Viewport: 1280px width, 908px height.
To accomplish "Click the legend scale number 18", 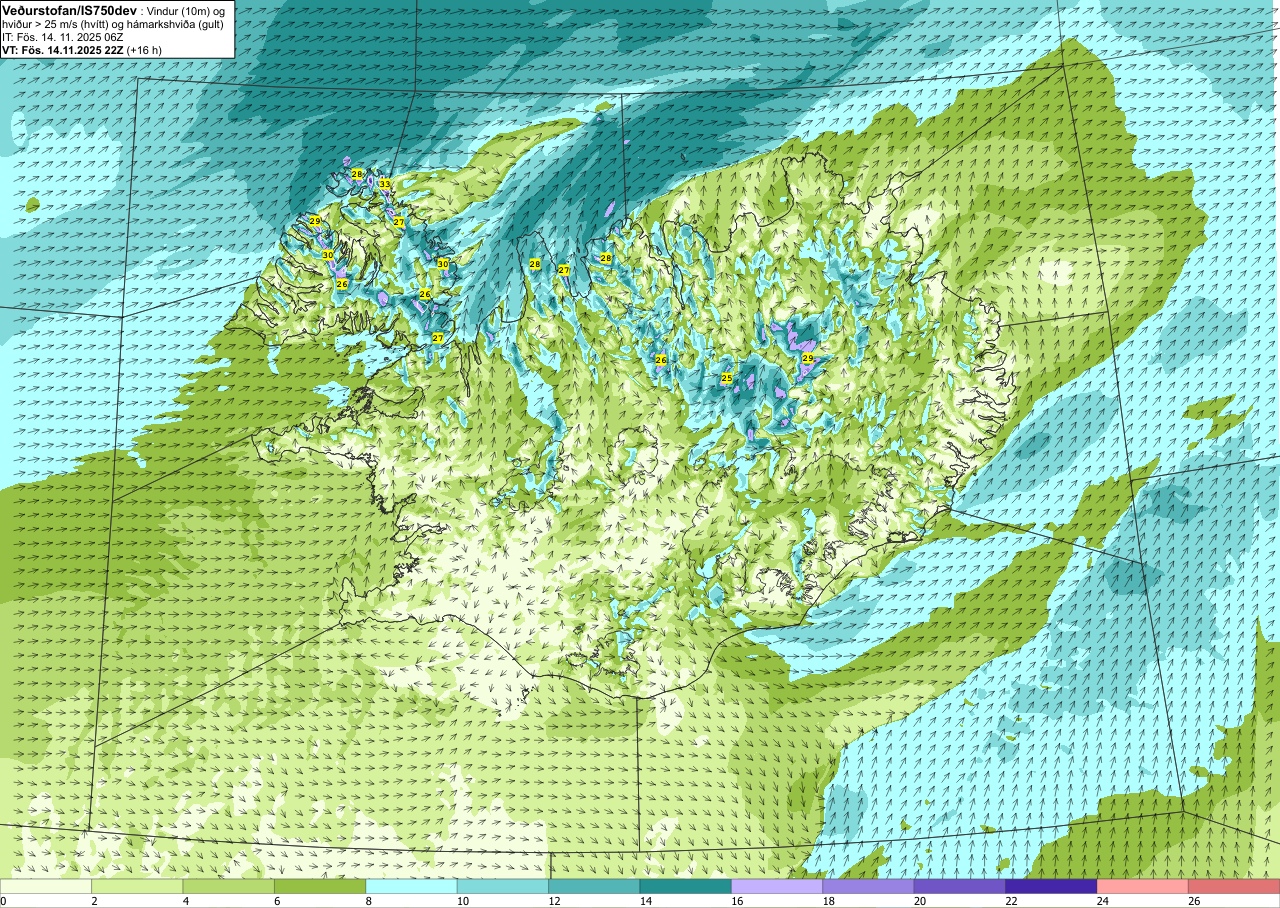I will pyautogui.click(x=827, y=901).
